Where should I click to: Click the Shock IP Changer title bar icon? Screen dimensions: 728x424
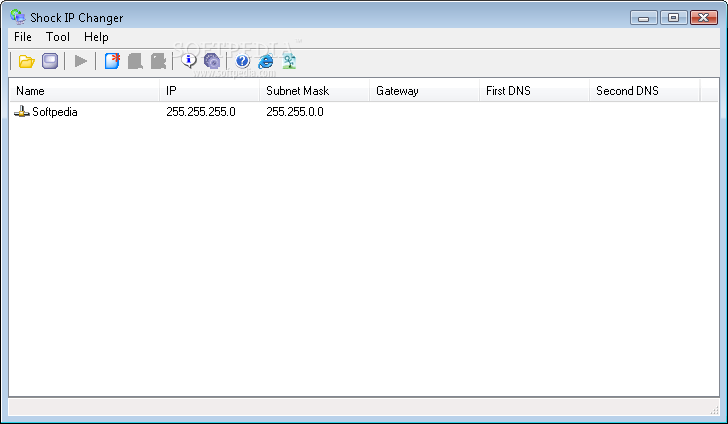[18, 17]
